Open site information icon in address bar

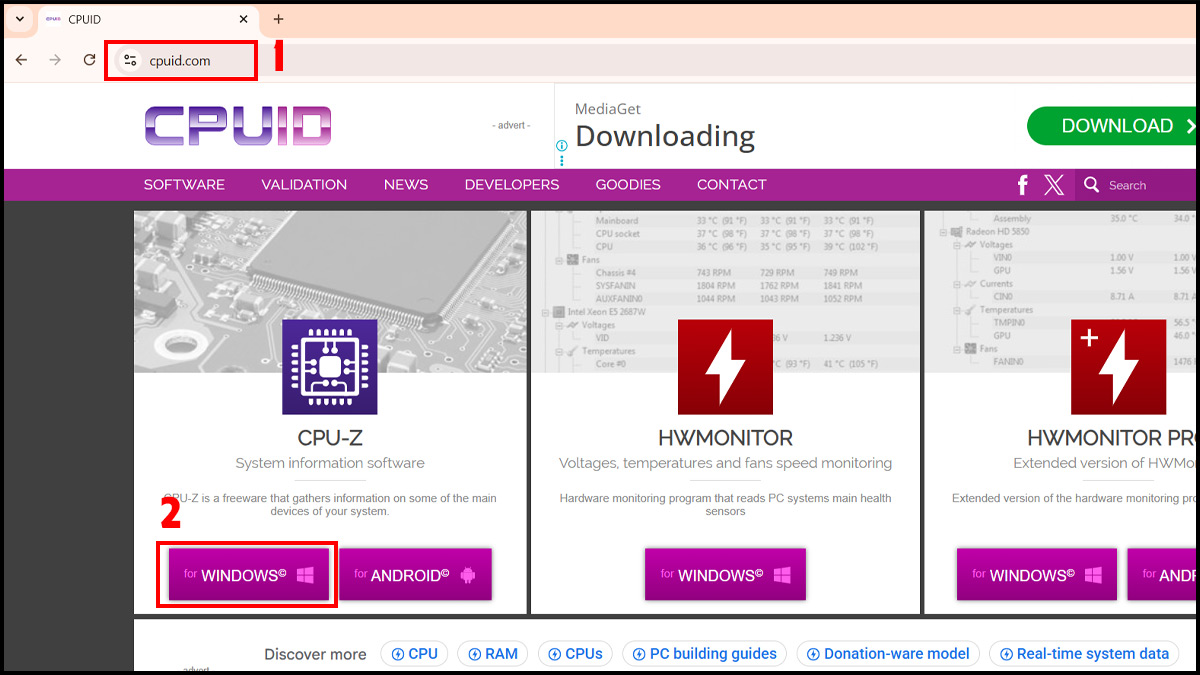[x=129, y=60]
